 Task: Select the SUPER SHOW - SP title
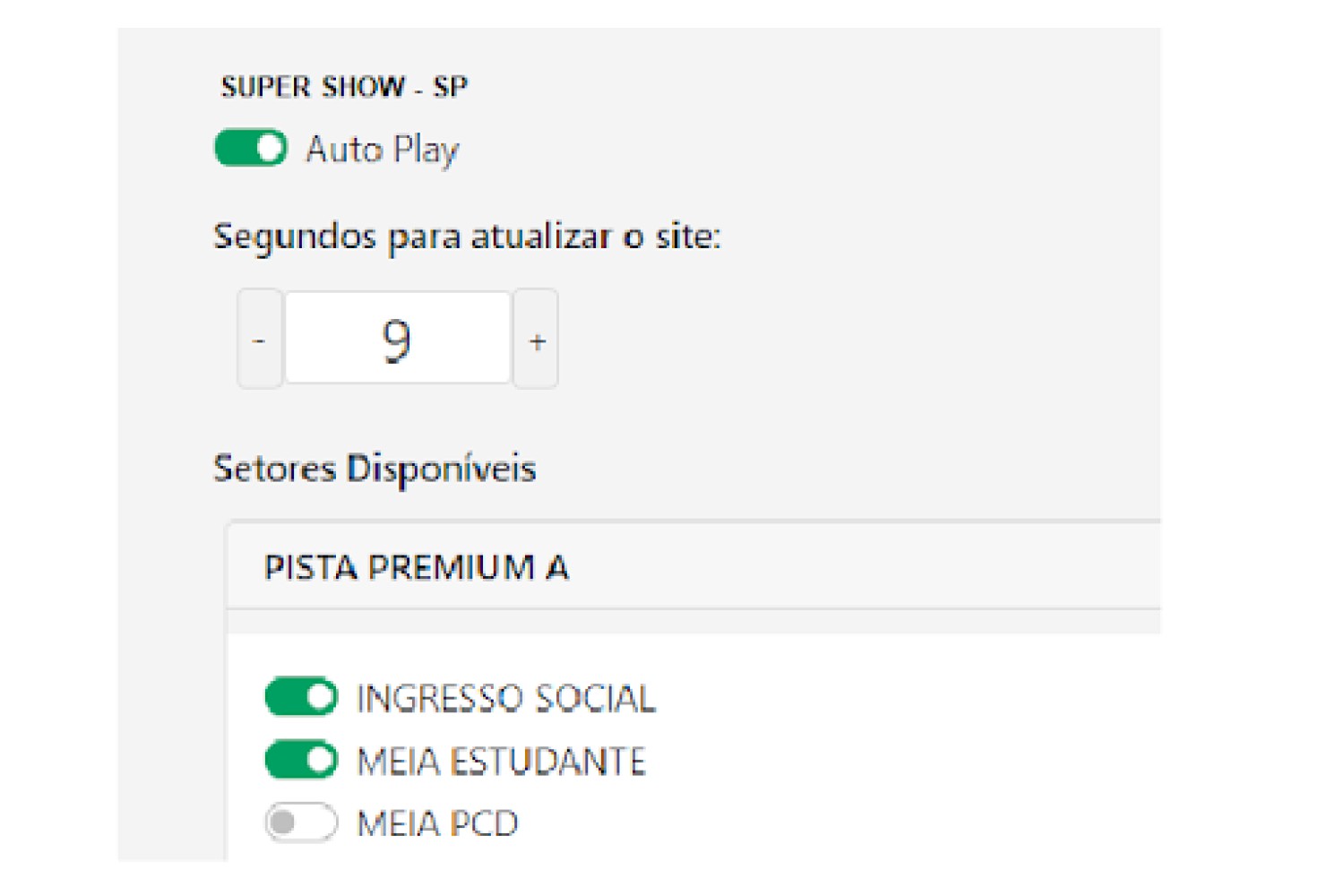point(344,87)
